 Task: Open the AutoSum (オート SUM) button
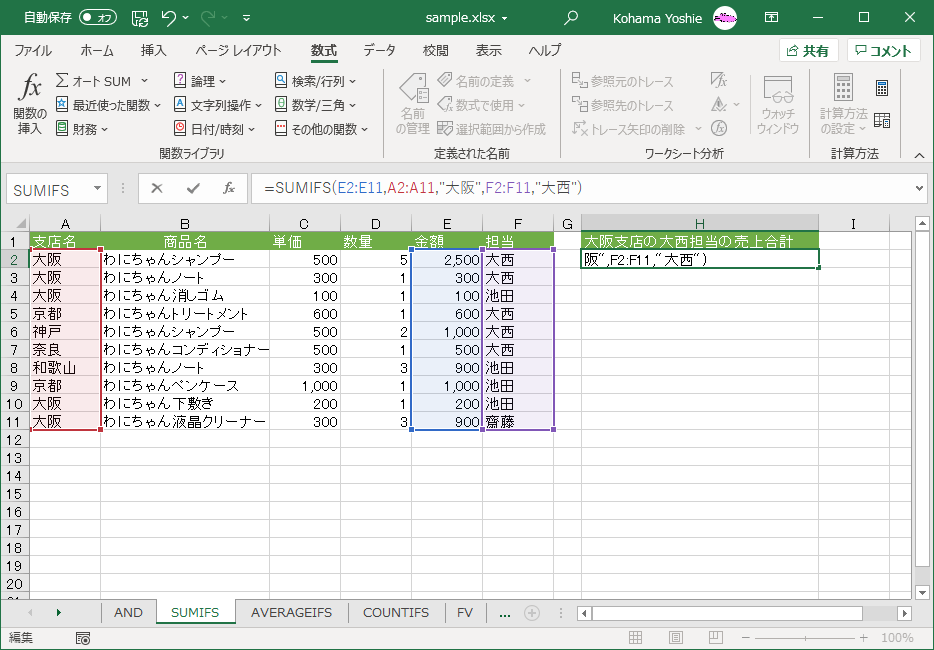click(101, 81)
